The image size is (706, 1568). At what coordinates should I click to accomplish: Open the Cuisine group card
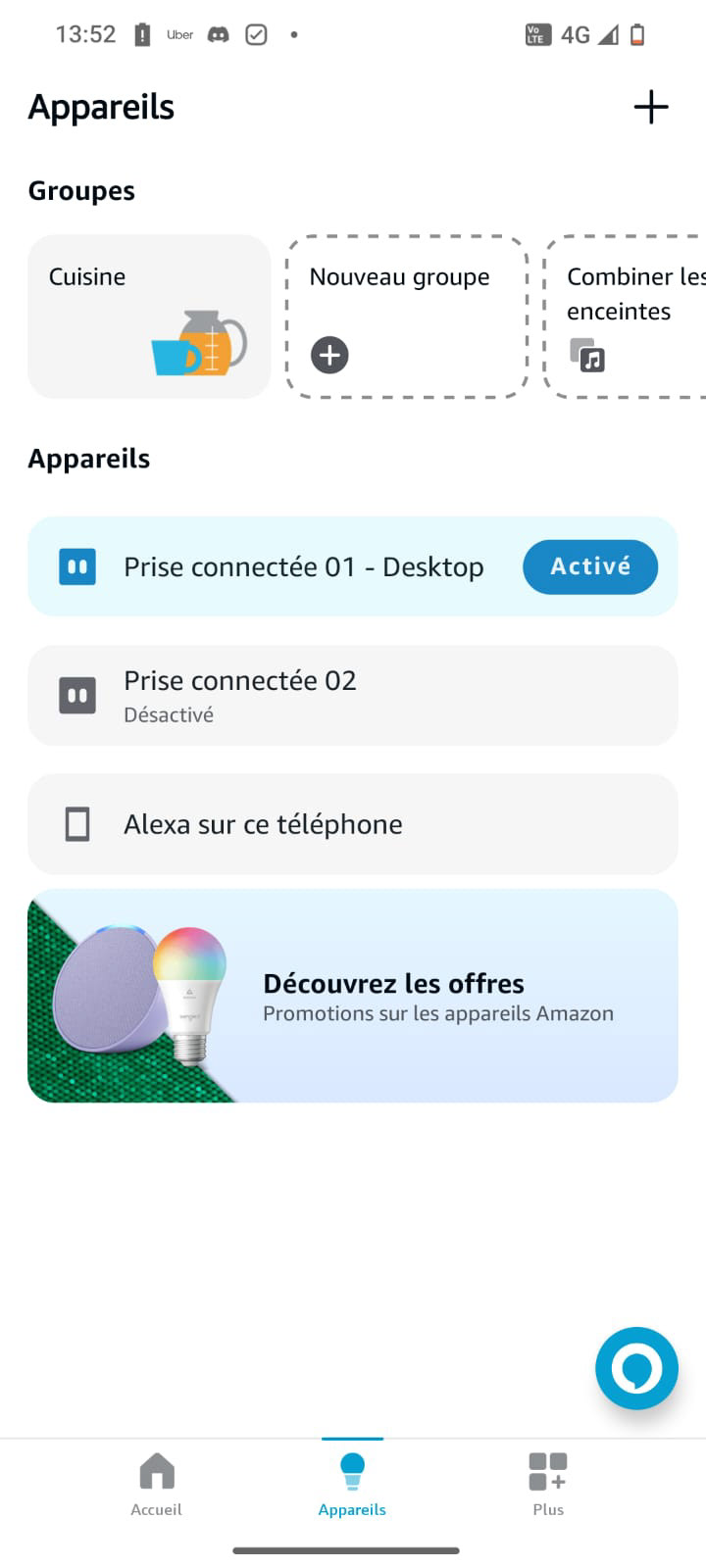click(x=149, y=317)
